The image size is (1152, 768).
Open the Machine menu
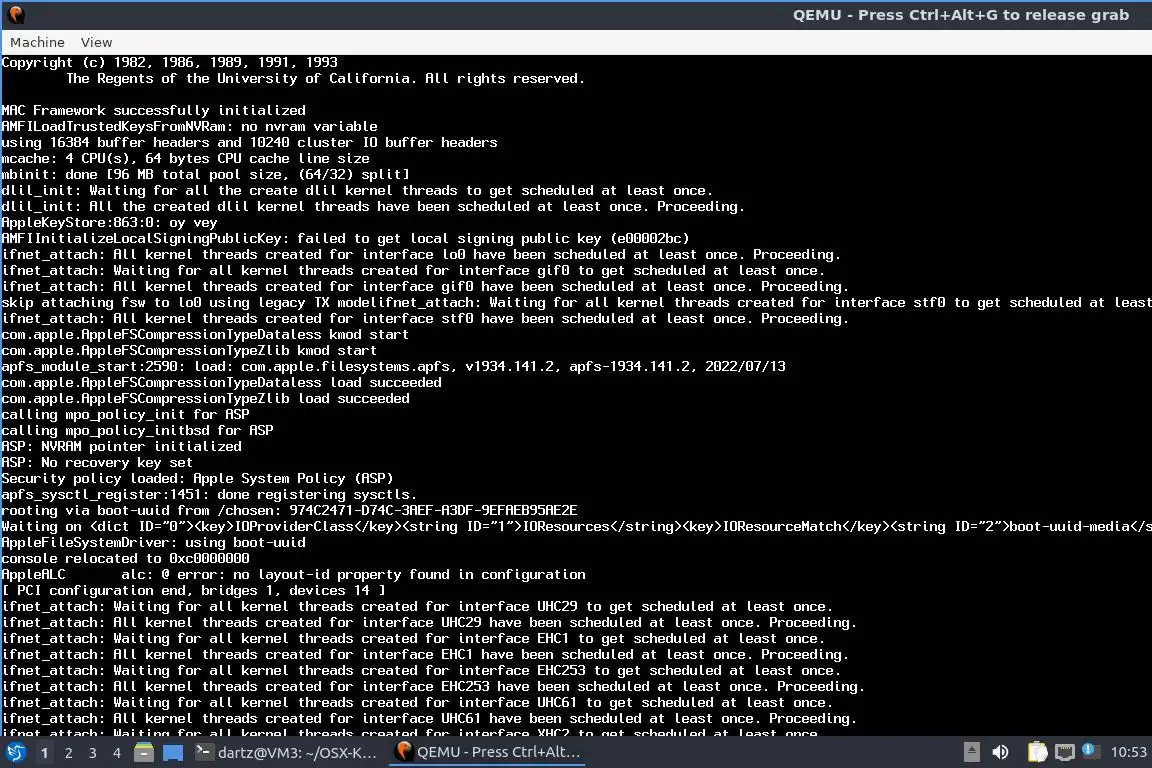[x=37, y=43]
